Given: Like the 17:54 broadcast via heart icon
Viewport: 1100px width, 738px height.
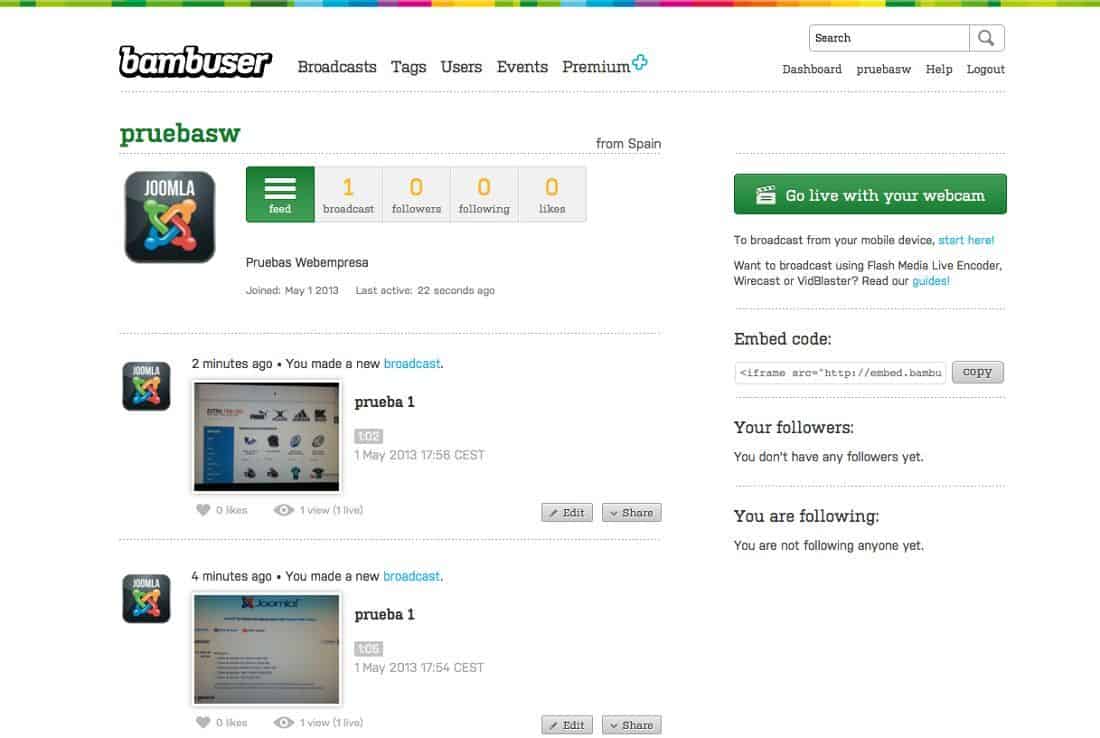Looking at the screenshot, I should tap(203, 723).
